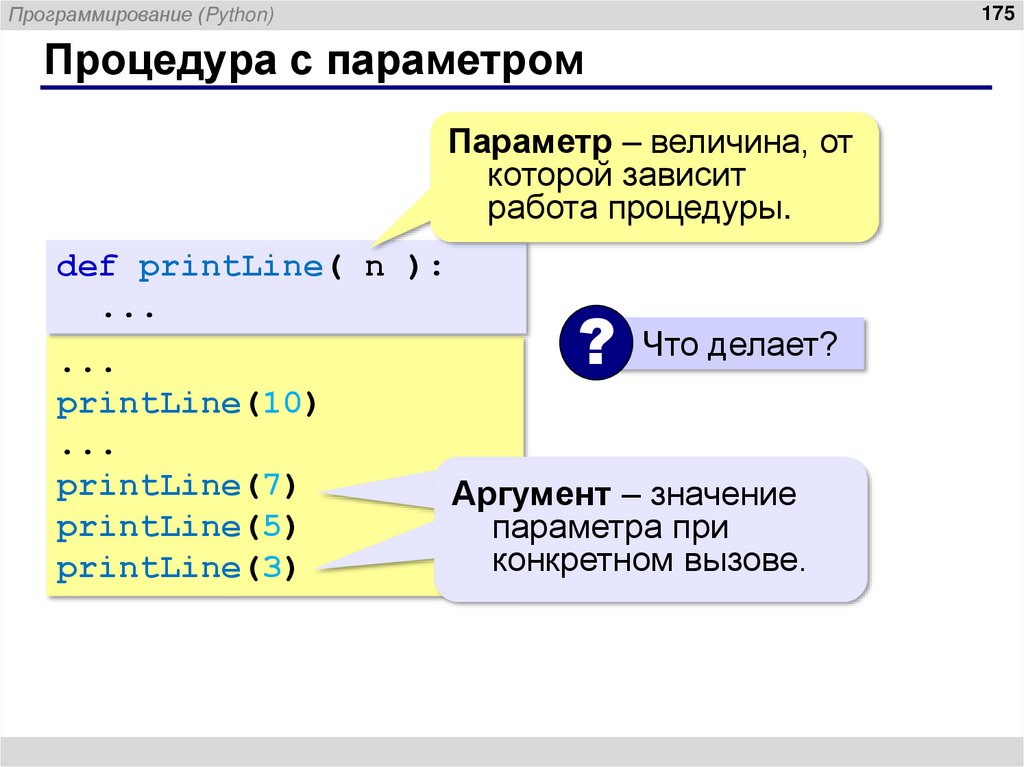The width and height of the screenshot is (1024, 767).
Task: Click the 'printLine(10)' call
Action: coord(187,404)
